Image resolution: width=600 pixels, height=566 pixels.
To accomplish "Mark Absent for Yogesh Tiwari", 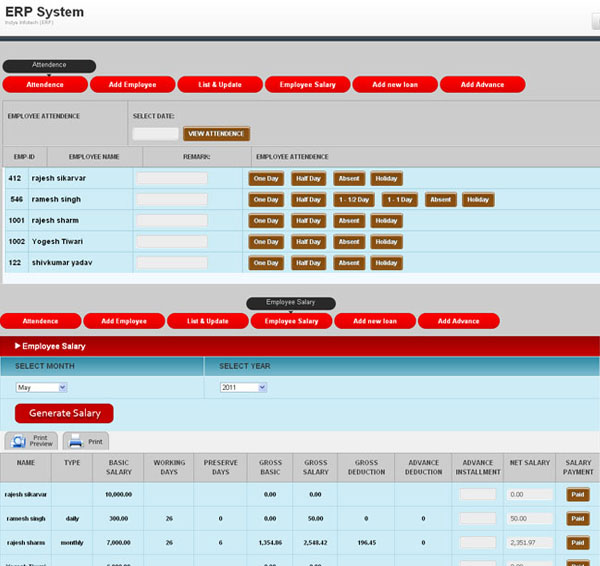I will point(349,242).
